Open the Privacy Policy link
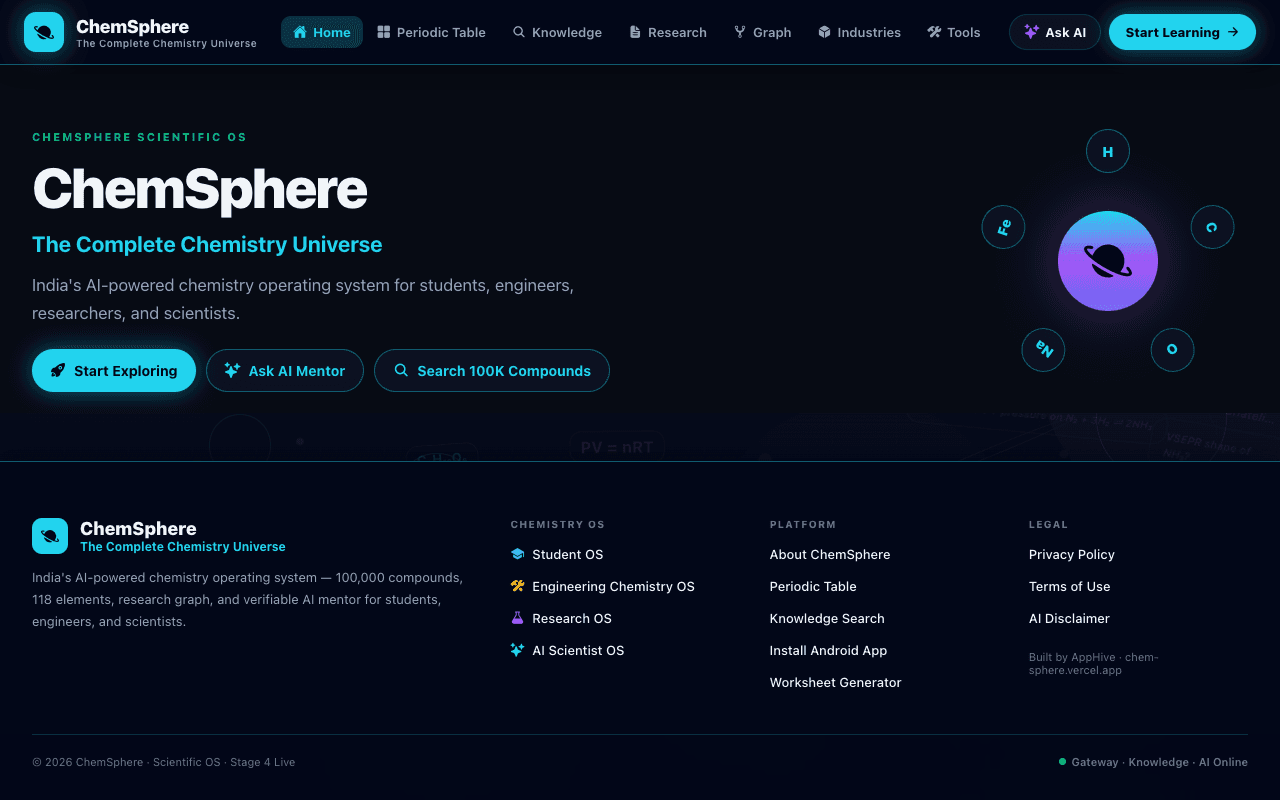Screen dimensions: 1280x800 [x=1072, y=554]
